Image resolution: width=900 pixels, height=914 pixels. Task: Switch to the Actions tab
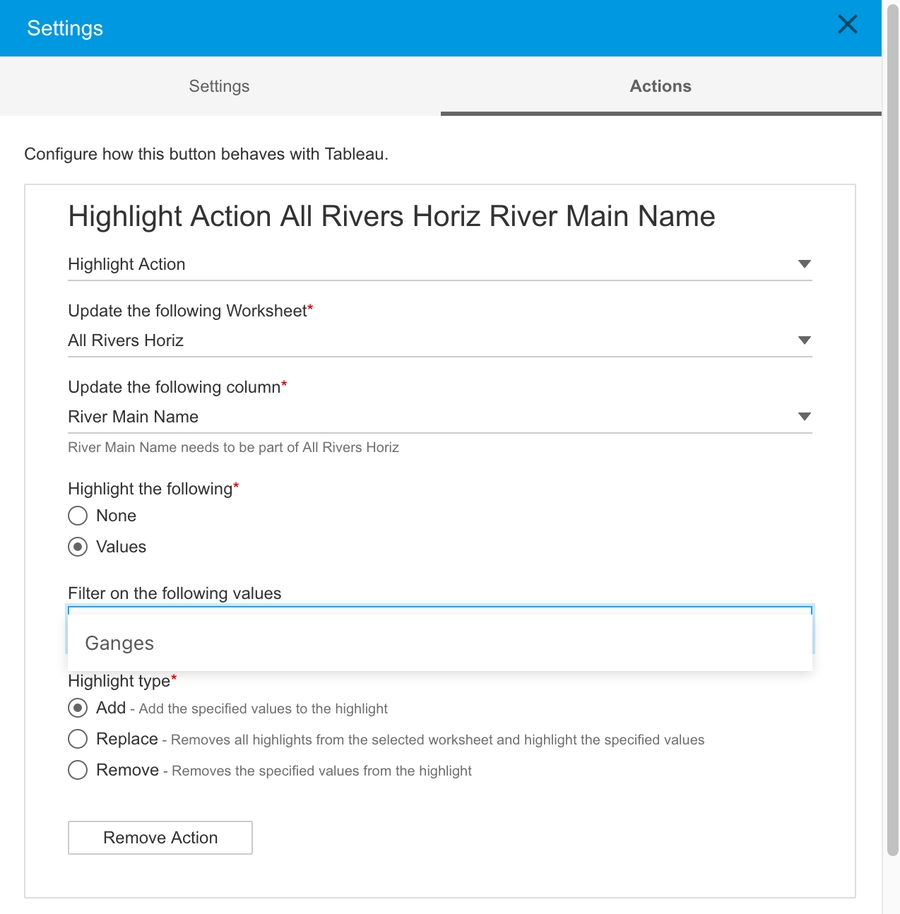tap(660, 86)
